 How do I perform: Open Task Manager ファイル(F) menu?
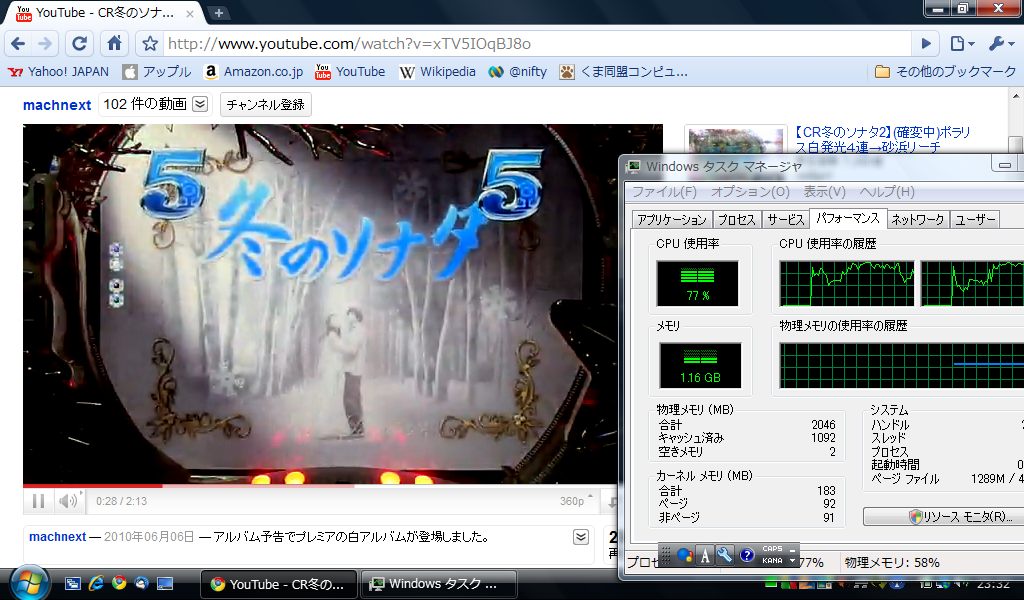click(x=664, y=192)
